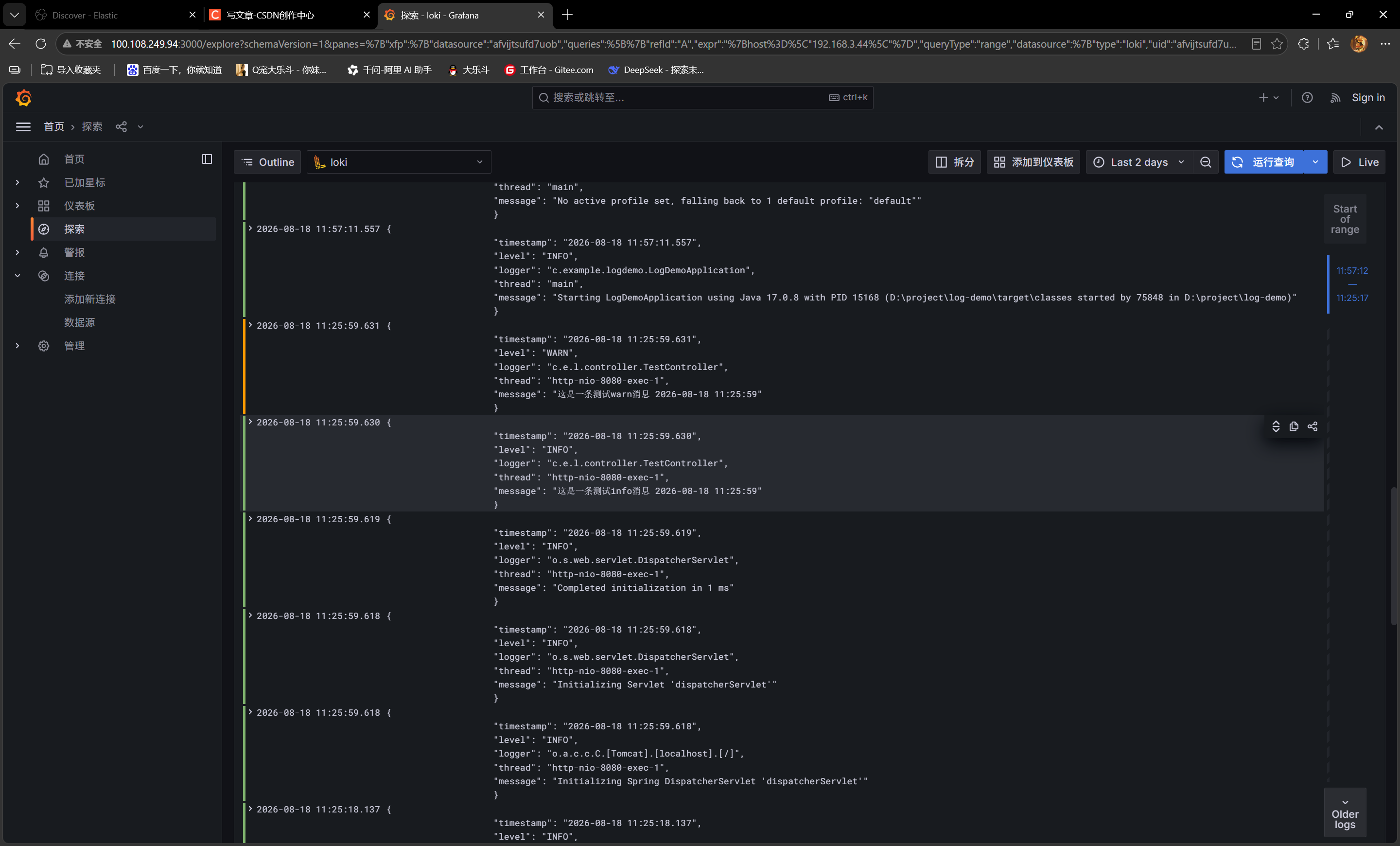Screen dimensions: 1400x846
Task: Open the share options chevron in breadcrumb
Action: [x=140, y=127]
